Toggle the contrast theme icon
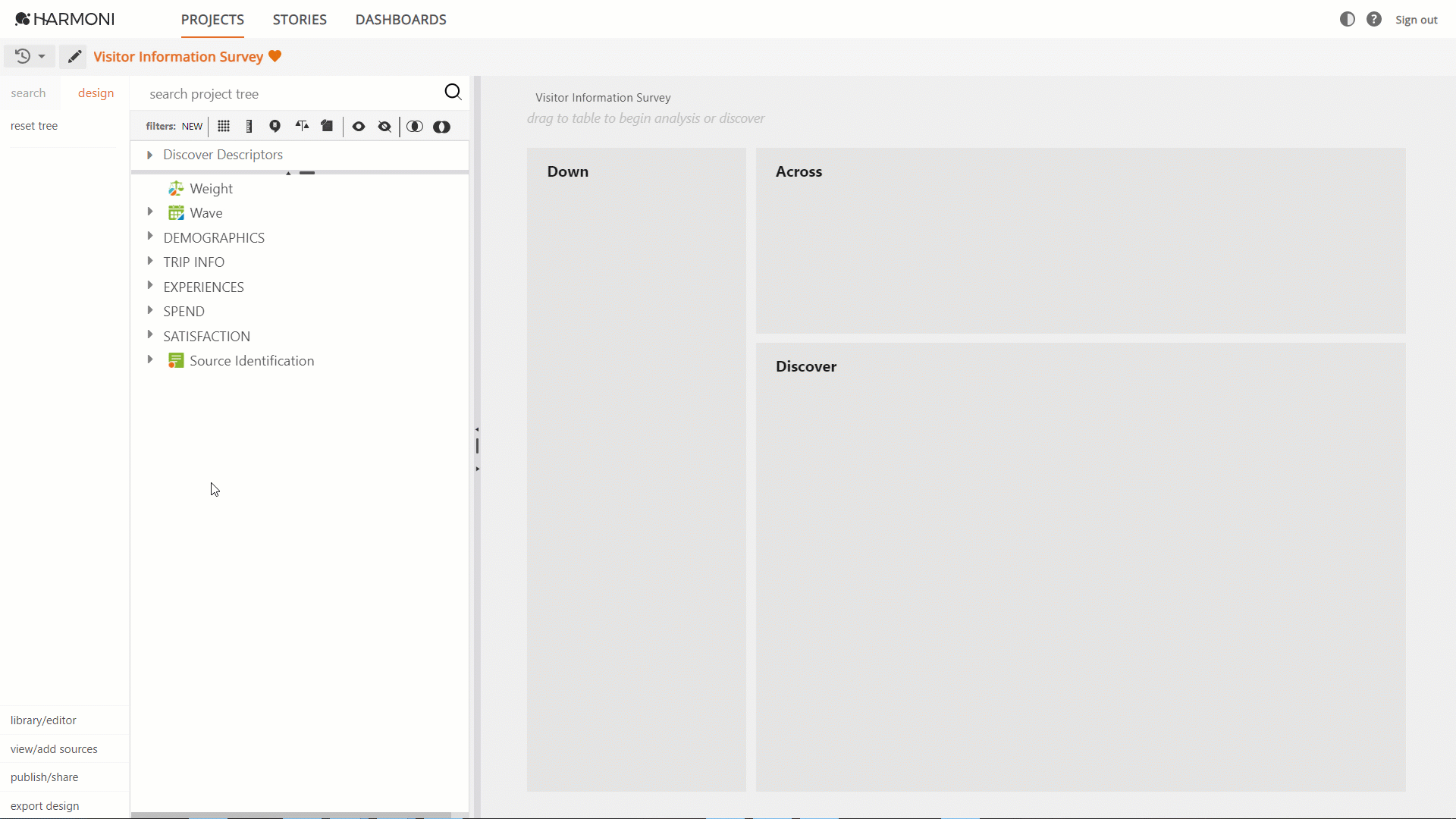Screen dimensions: 1456x819 tap(1347, 19)
